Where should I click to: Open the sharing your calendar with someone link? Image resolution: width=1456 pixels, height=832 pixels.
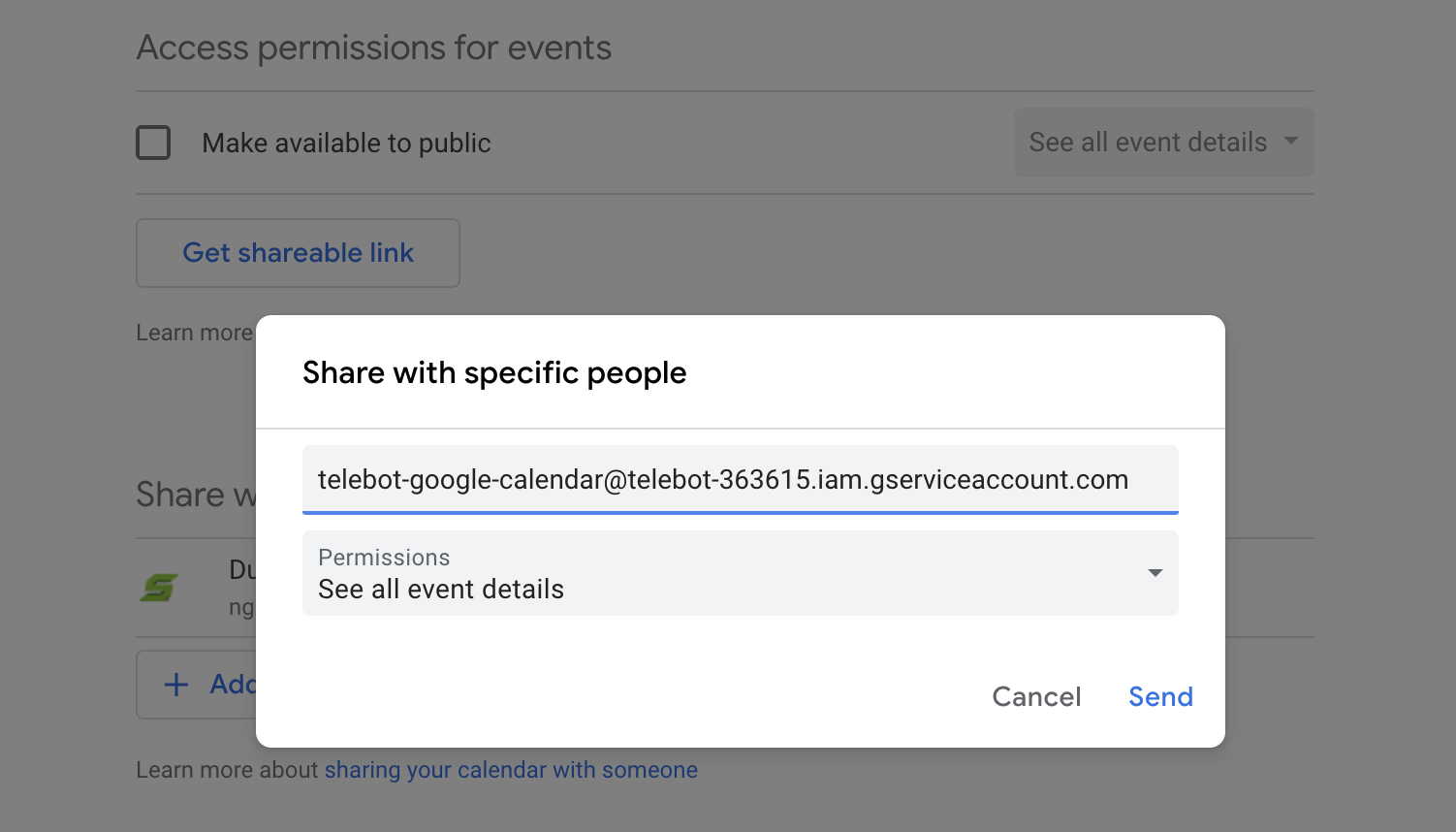511,769
